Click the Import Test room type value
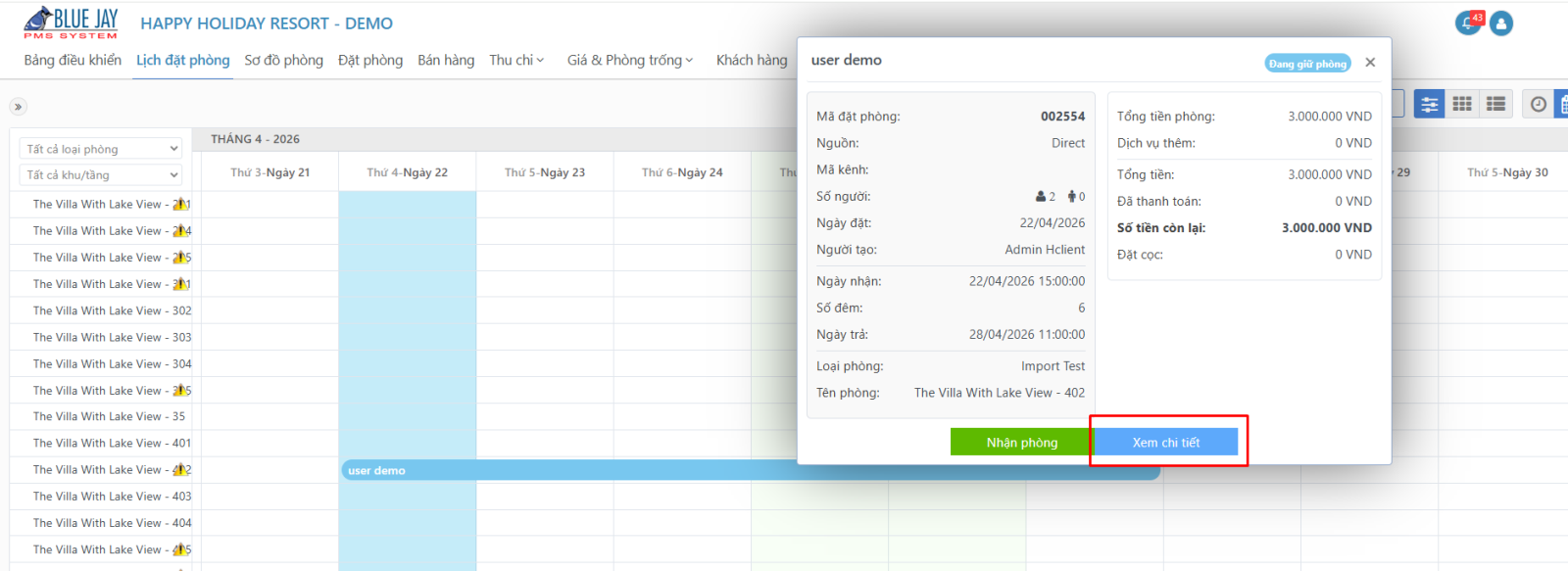This screenshot has width=1568, height=571. 1053,366
